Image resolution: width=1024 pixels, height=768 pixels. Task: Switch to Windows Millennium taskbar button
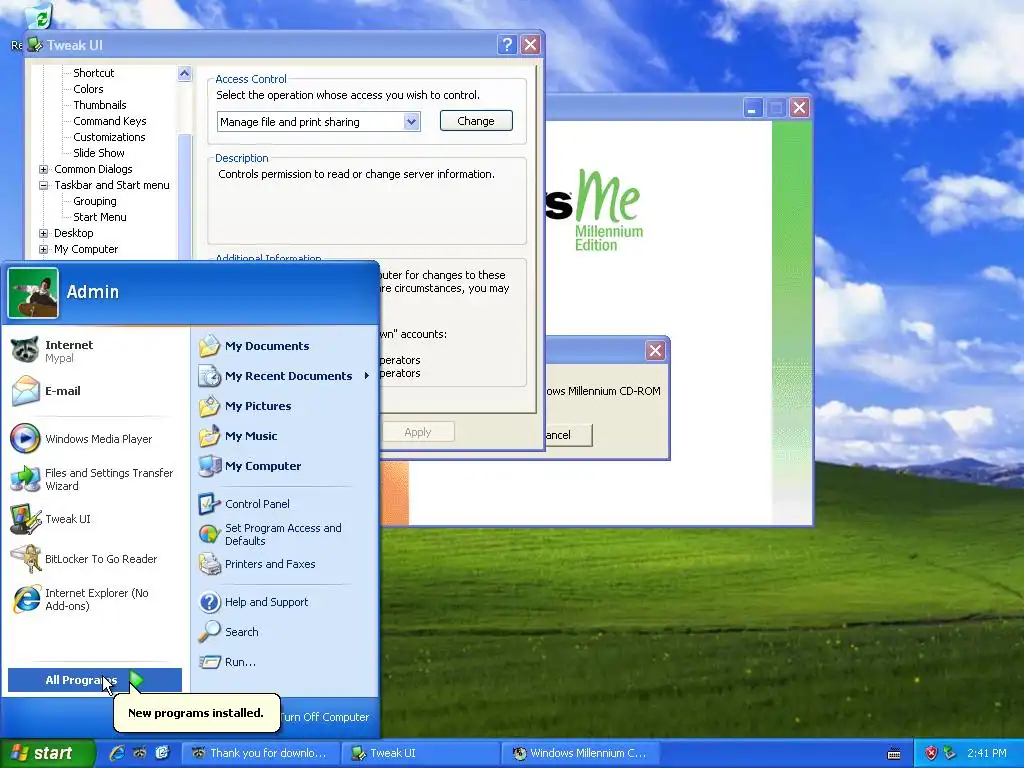(x=581, y=754)
